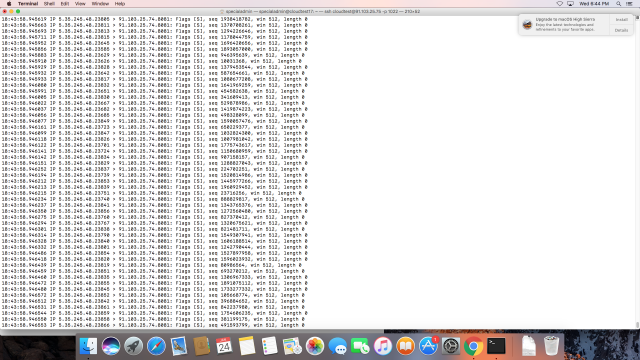The image size is (640, 360).
Task: Open Calendar showing 24 in dock
Action: (224, 346)
